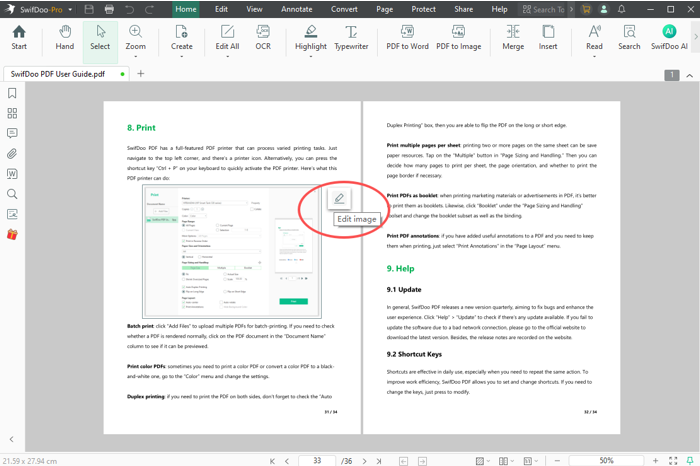Go to the first page
Viewport: 700px width, 466px height.
click(x=272, y=461)
